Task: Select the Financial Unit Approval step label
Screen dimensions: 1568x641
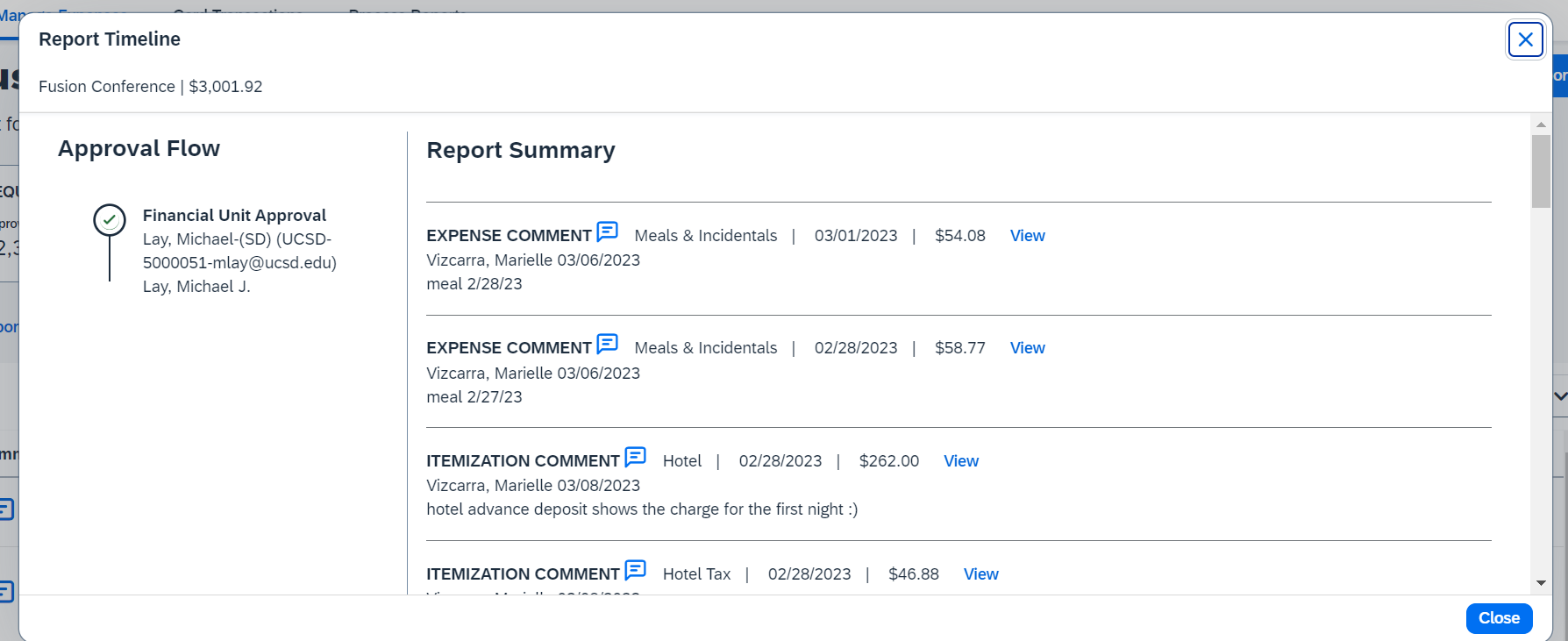Action: tap(234, 216)
